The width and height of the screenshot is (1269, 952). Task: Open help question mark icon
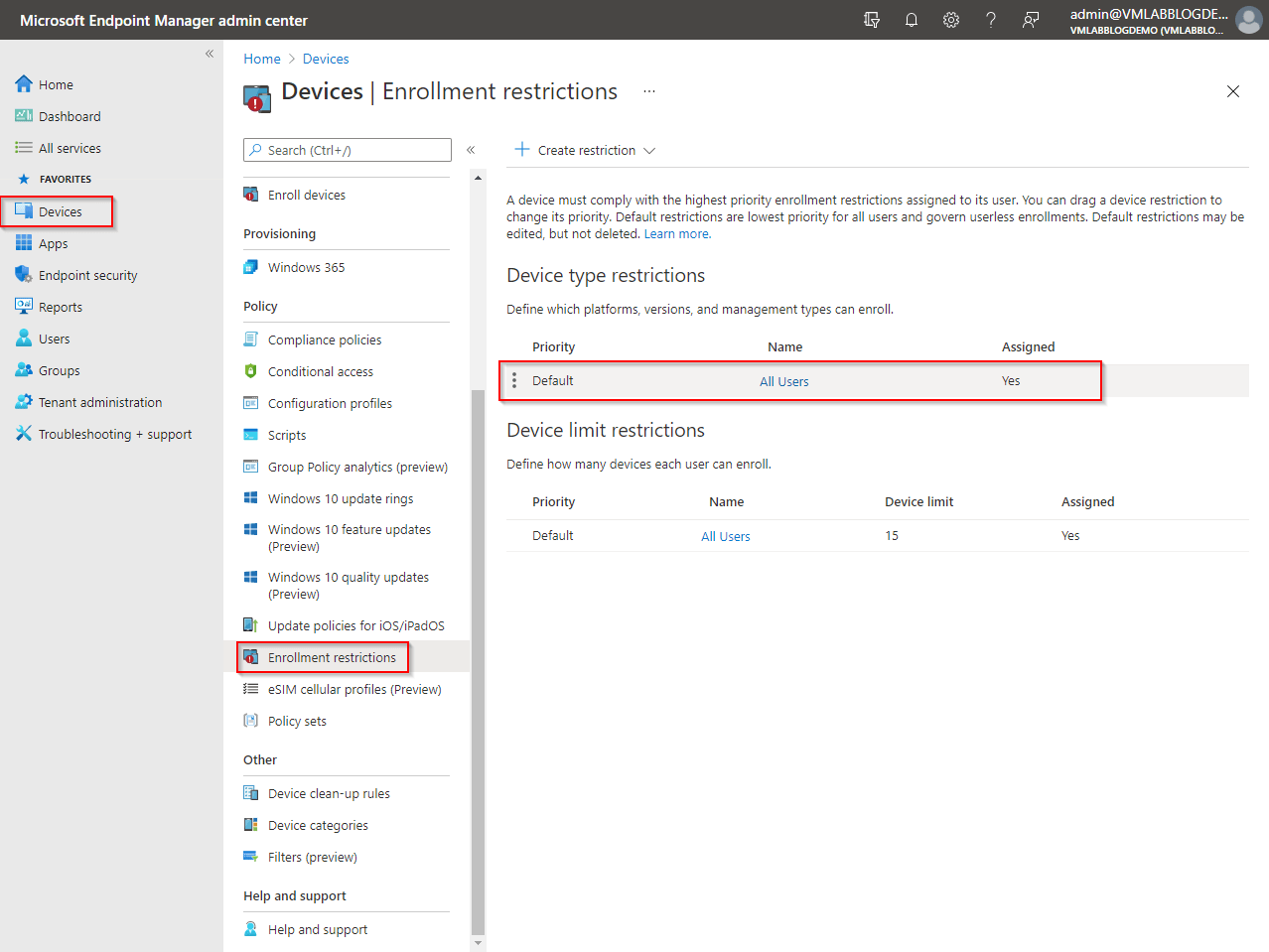pos(991,20)
